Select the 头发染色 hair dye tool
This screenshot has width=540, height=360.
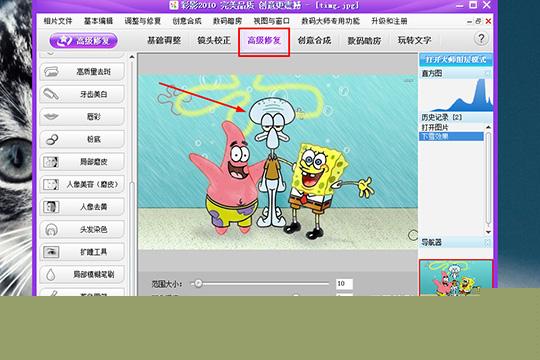pyautogui.click(x=82, y=229)
